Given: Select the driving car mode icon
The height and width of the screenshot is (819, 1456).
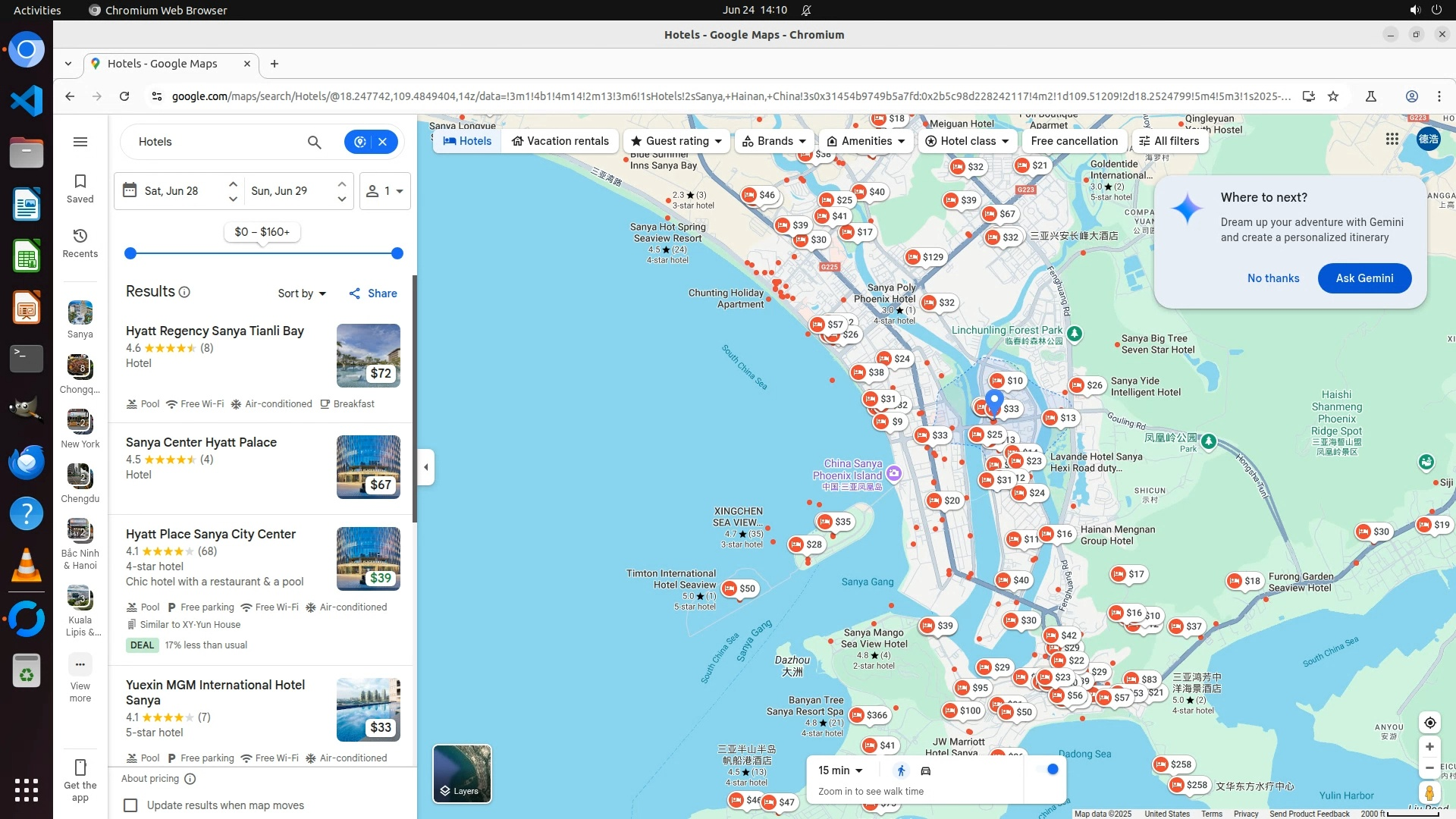Looking at the screenshot, I should click(x=926, y=770).
